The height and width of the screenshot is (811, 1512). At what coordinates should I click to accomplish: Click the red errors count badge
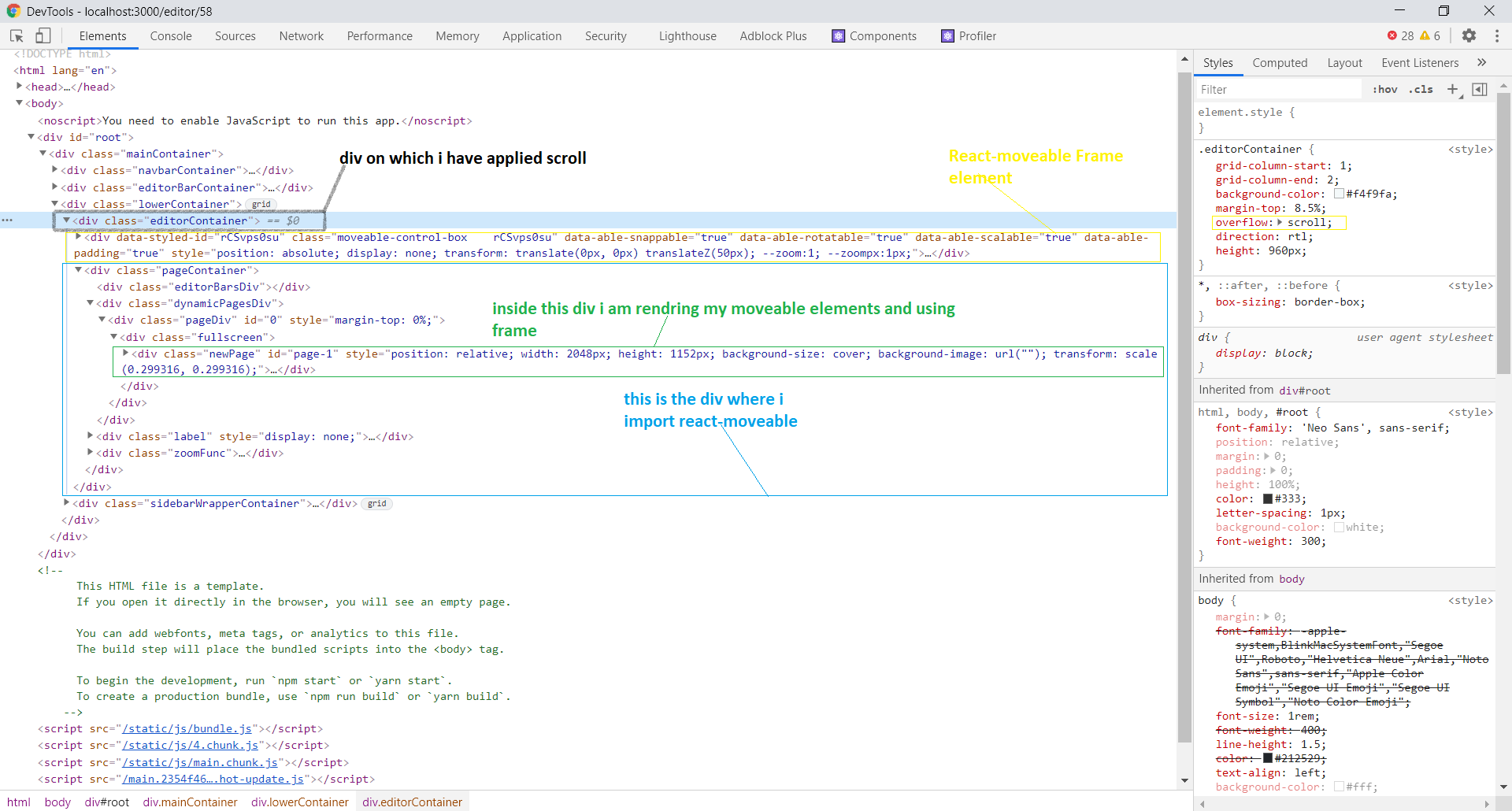1400,36
